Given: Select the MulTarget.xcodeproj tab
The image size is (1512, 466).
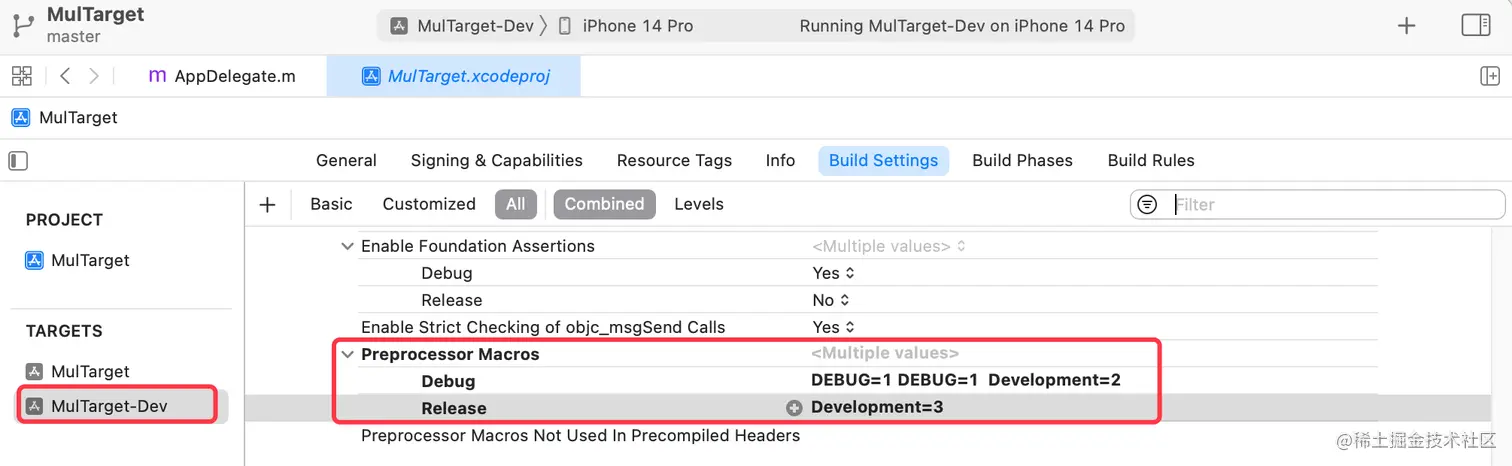Looking at the screenshot, I should click(x=455, y=76).
